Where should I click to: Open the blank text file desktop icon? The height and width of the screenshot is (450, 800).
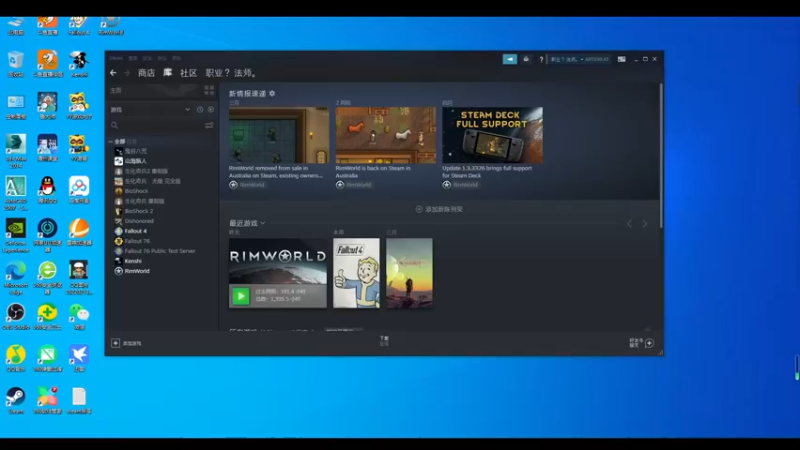(79, 400)
